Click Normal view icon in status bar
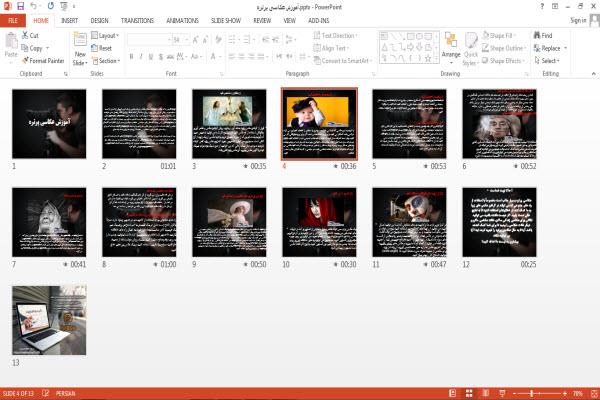This screenshot has height=400, width=600. [x=452, y=393]
